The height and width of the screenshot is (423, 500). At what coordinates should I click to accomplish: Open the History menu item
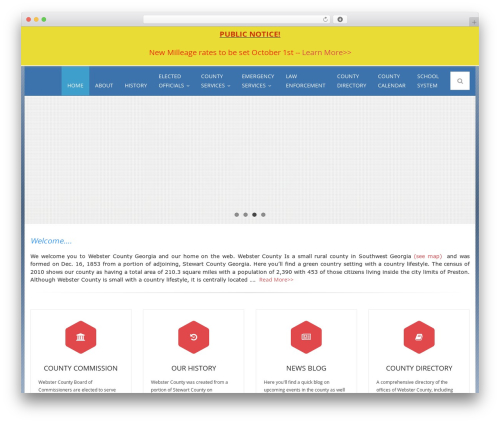pos(136,85)
